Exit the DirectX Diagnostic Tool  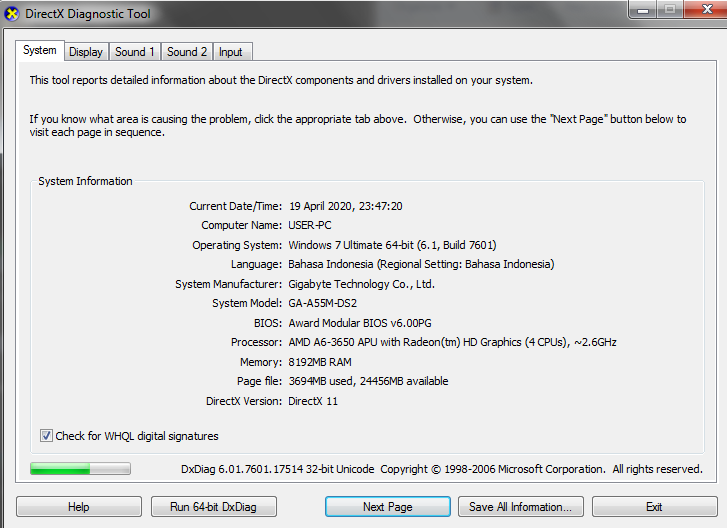tap(655, 507)
